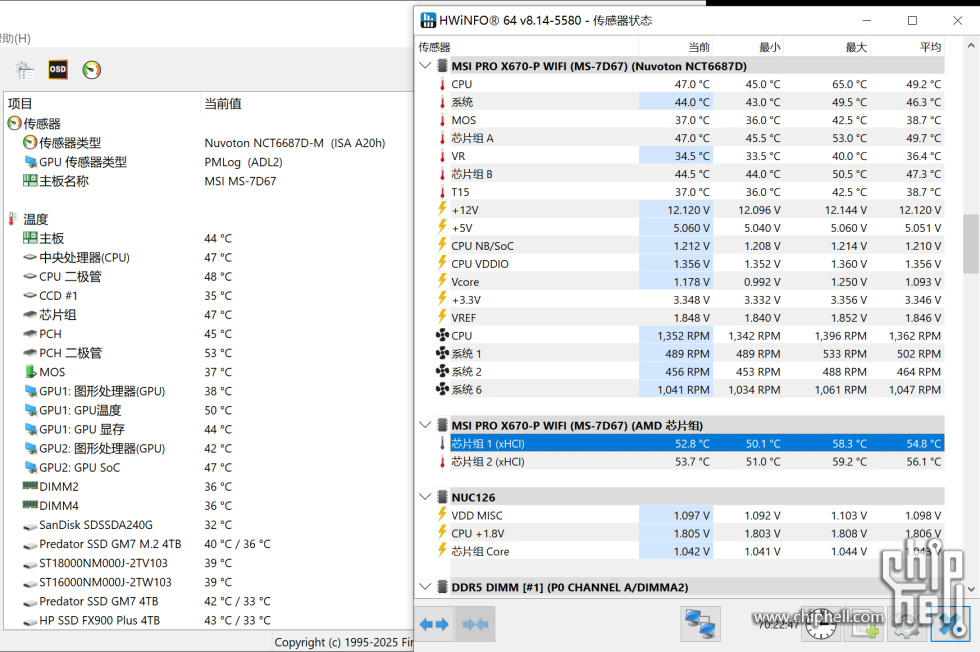
Task: Click the 当前值 column header in left window
Action: 306,104
